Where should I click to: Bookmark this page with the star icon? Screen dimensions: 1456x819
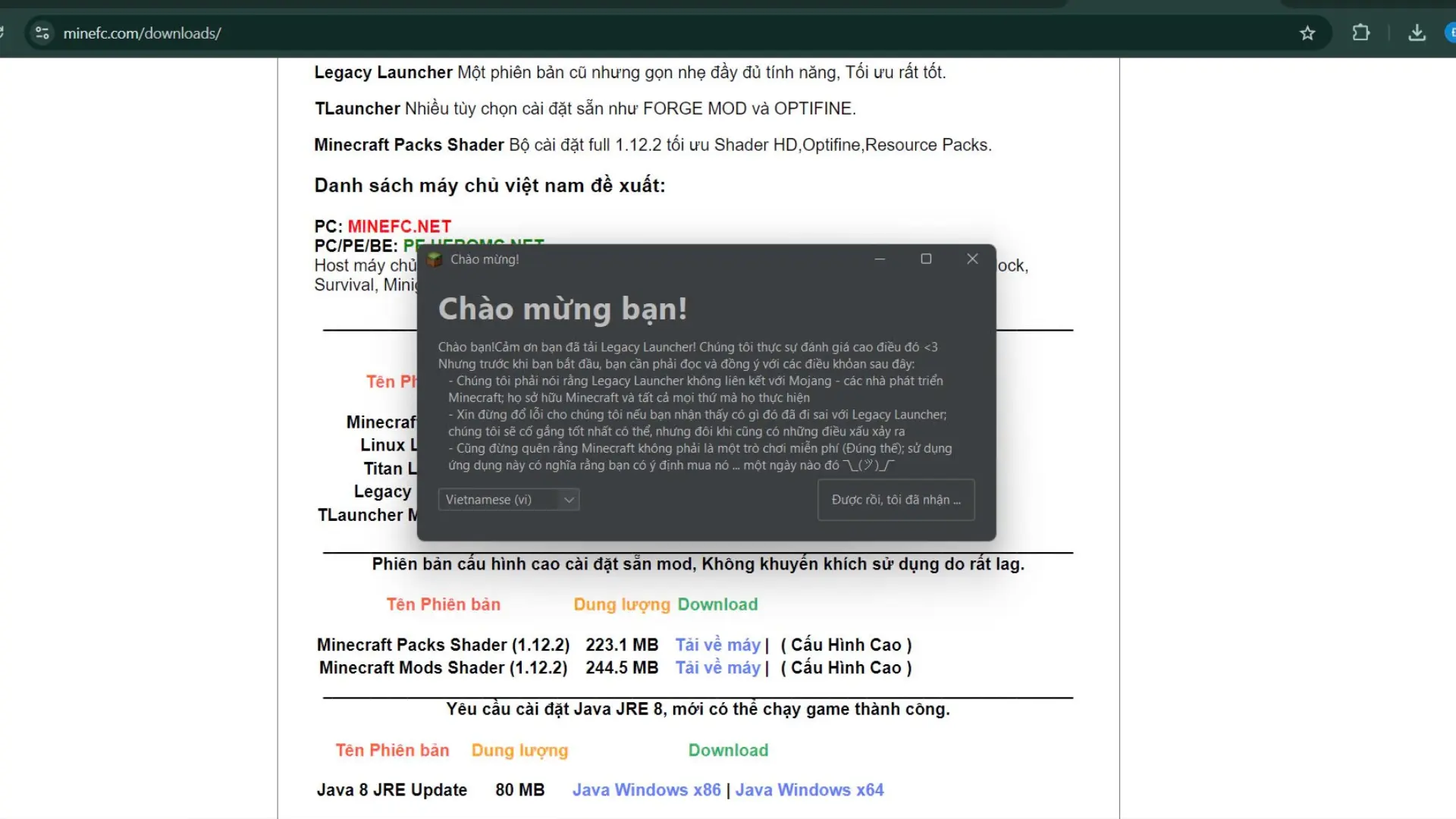pos(1307,33)
